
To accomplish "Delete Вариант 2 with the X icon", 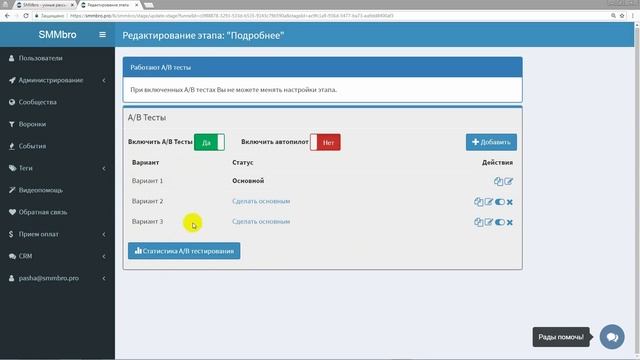I will 509,202.
